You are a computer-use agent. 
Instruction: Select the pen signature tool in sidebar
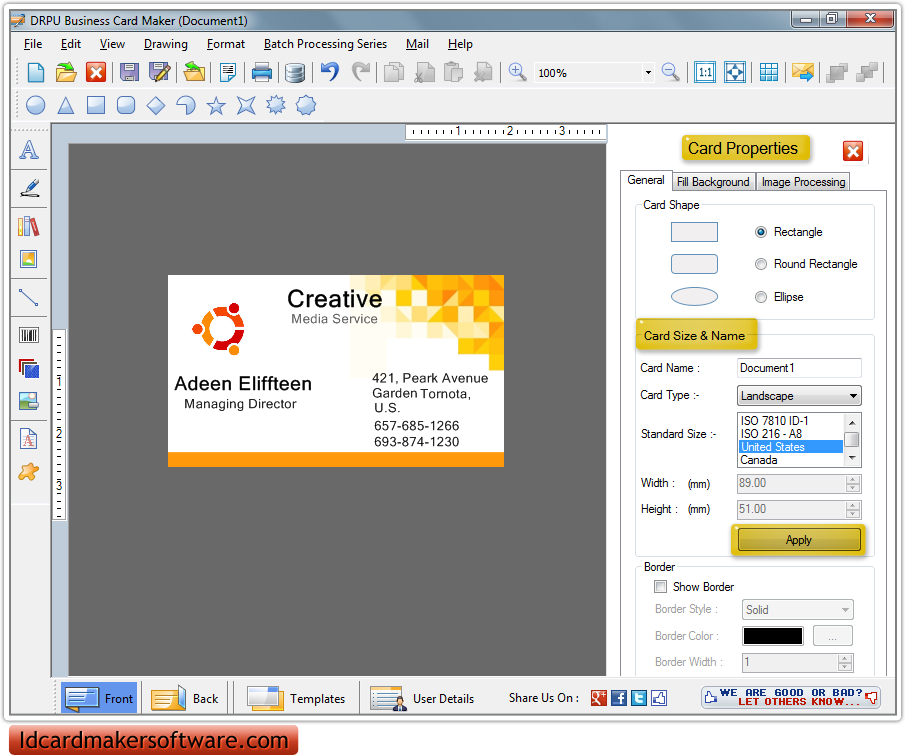[29, 188]
